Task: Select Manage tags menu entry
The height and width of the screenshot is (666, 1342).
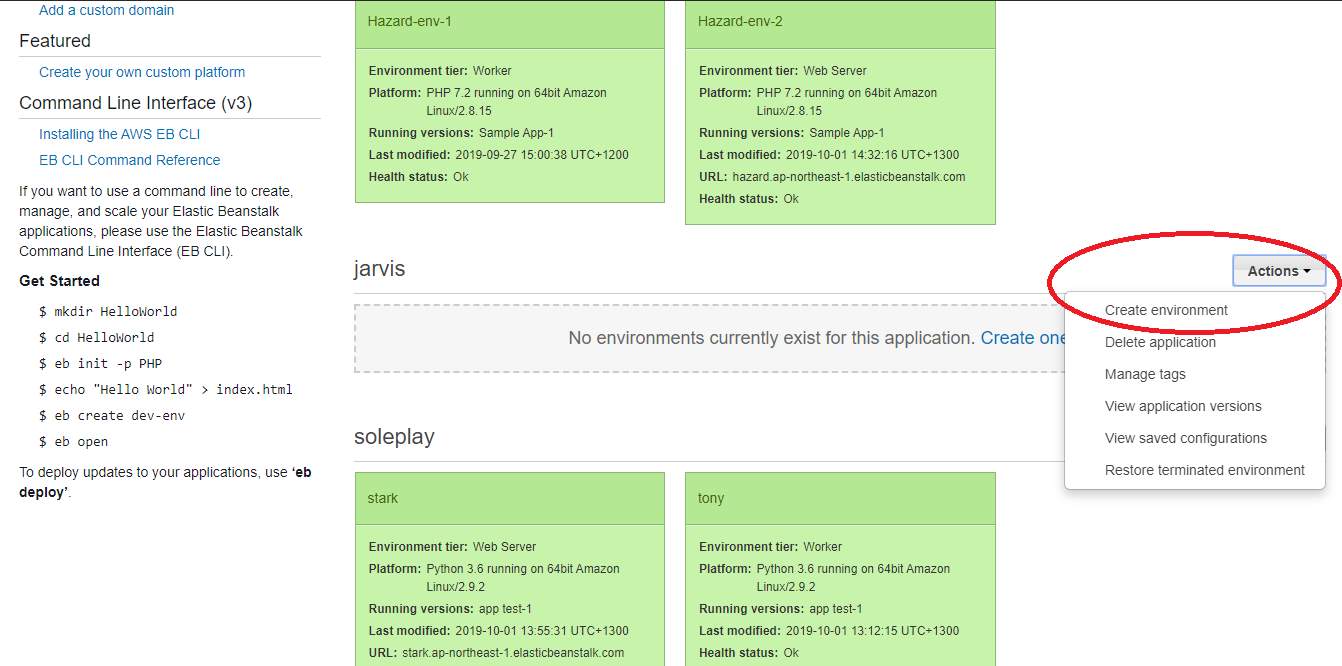Action: pyautogui.click(x=1145, y=374)
